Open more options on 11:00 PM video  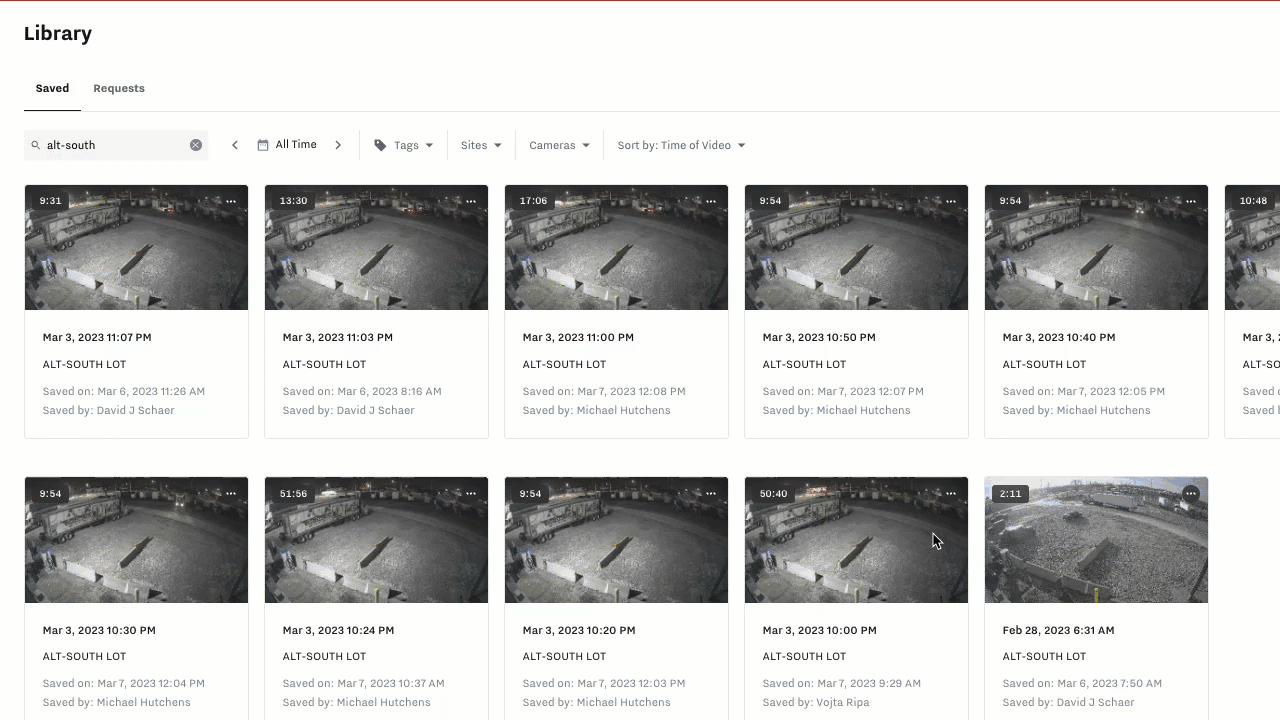click(x=711, y=201)
